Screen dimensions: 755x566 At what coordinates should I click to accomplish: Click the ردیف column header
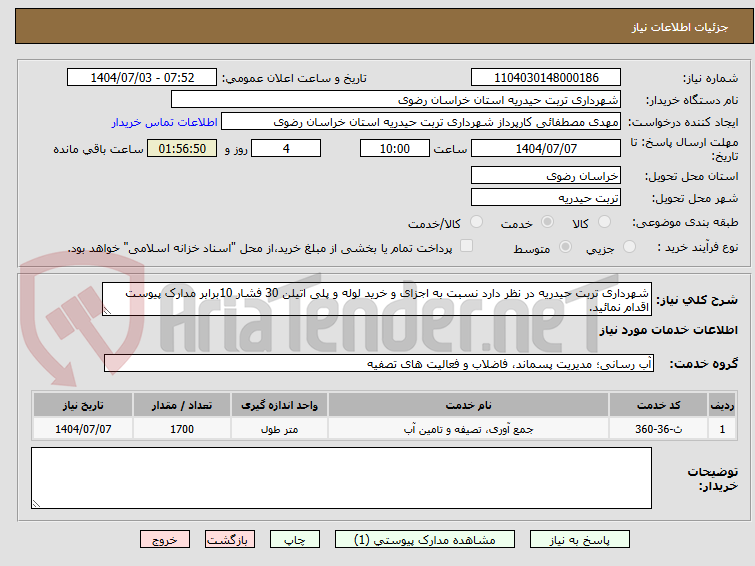[722, 405]
